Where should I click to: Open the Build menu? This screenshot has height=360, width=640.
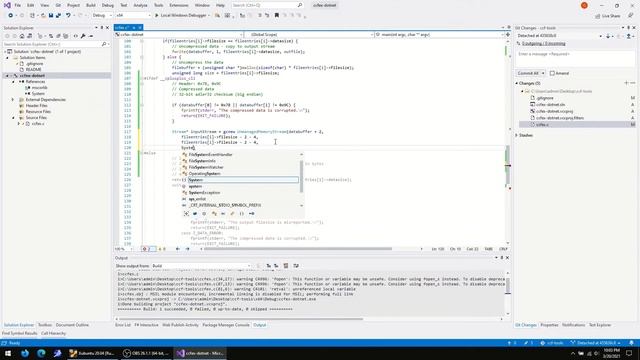coord(91,5)
